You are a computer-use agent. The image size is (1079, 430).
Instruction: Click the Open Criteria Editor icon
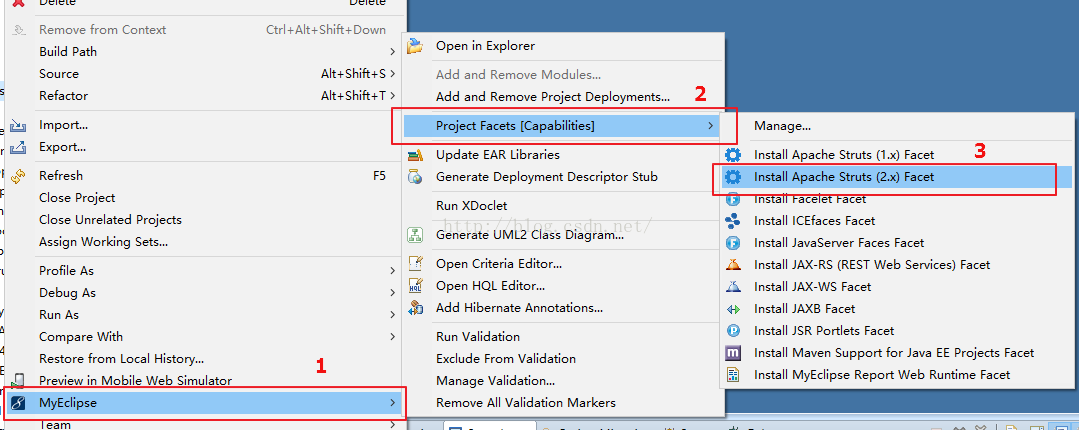415,264
